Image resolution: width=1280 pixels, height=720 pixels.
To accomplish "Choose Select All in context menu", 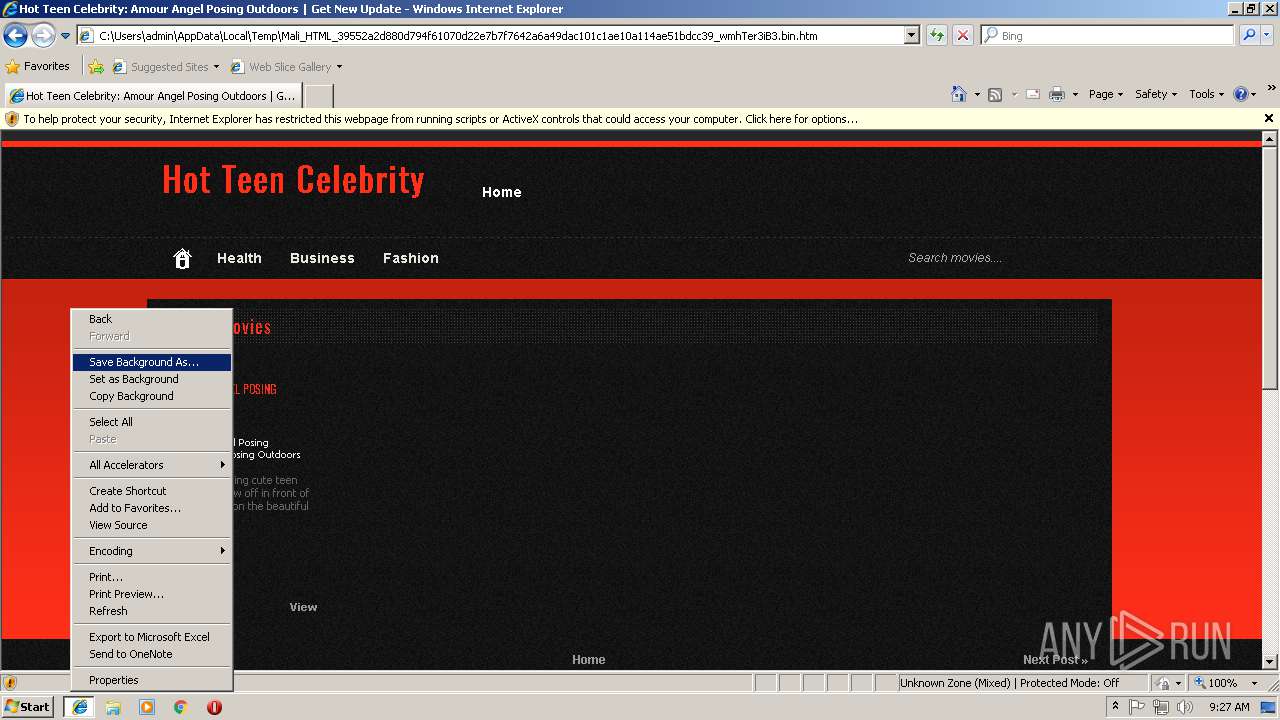I will pos(152,422).
